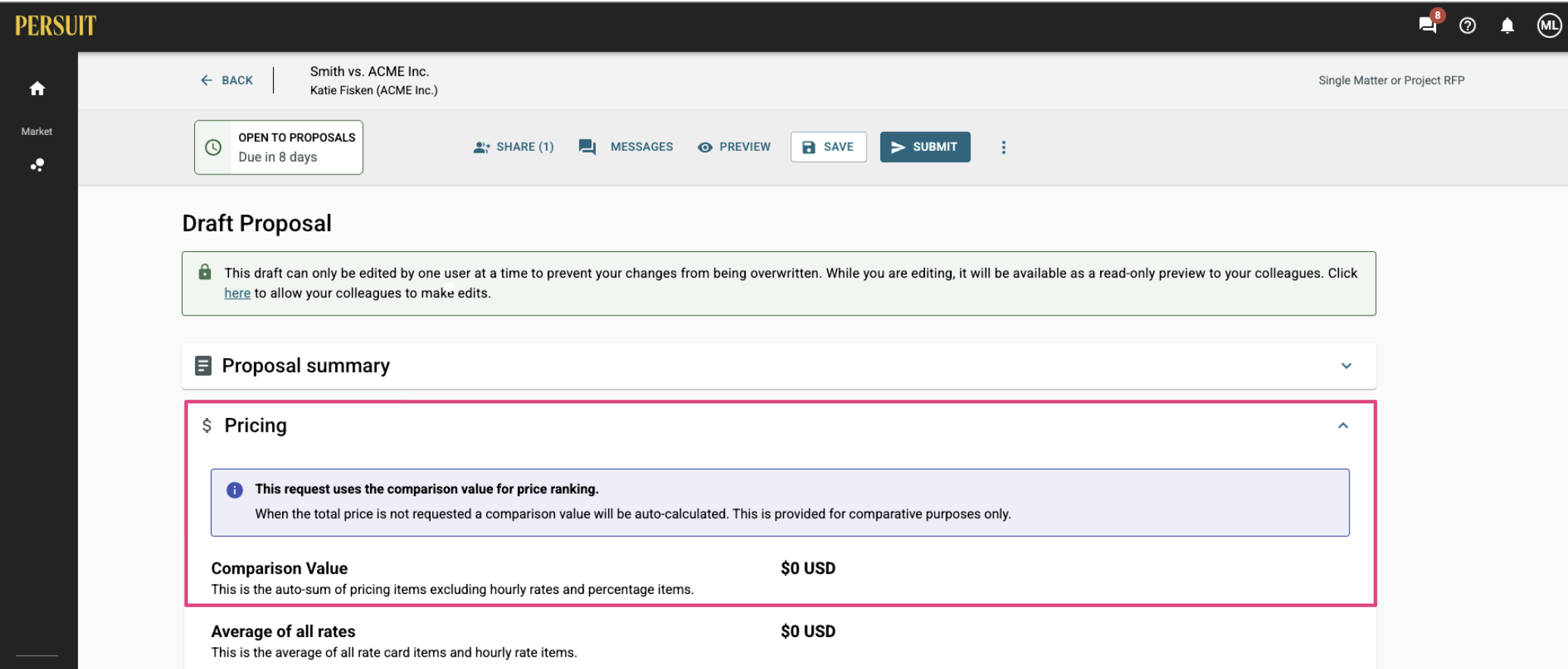The image size is (1568, 669).
Task: Click the 'Draft Proposal' heading
Action: tap(257, 223)
